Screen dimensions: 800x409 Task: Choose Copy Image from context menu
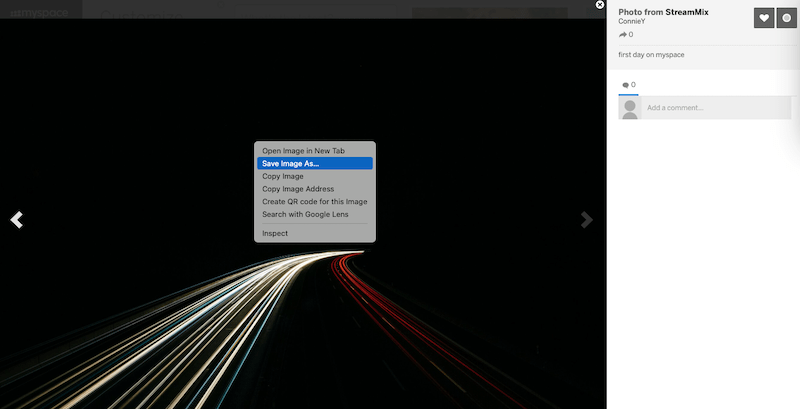click(283, 176)
